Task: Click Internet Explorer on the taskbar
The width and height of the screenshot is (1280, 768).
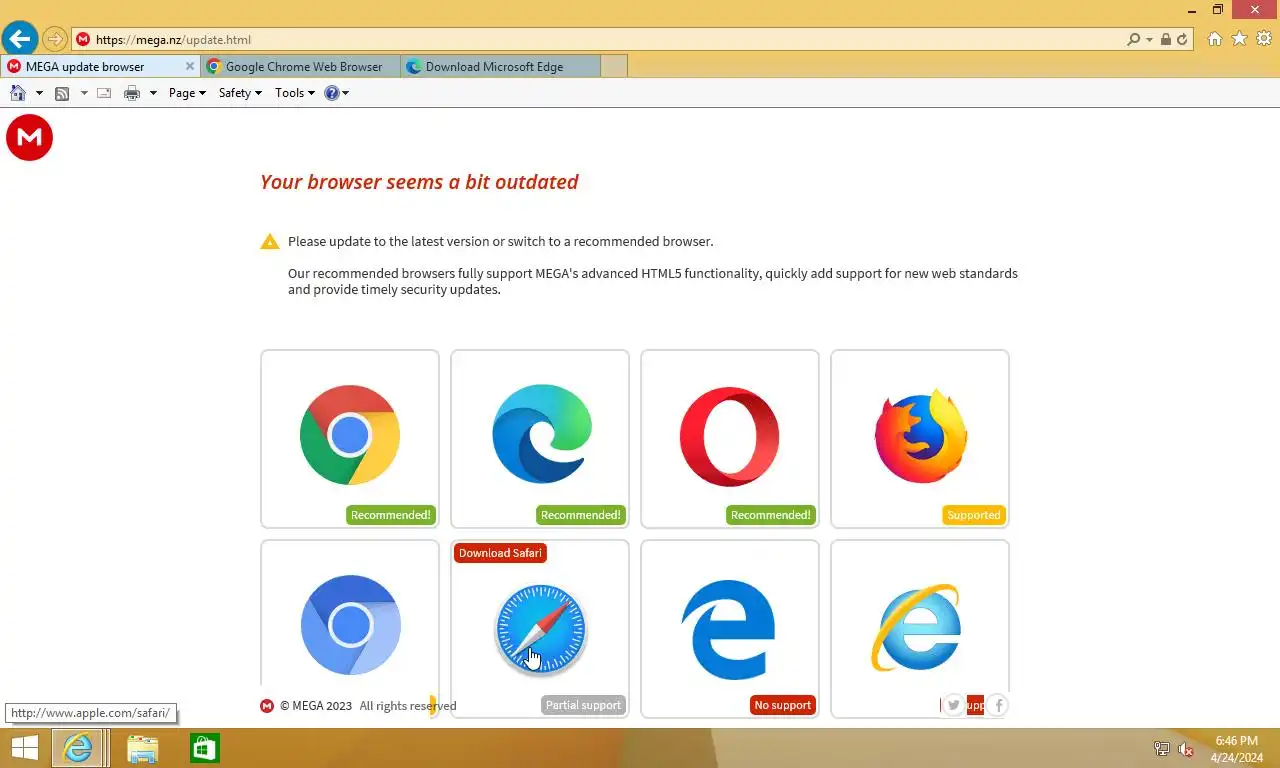Action: tap(78, 748)
